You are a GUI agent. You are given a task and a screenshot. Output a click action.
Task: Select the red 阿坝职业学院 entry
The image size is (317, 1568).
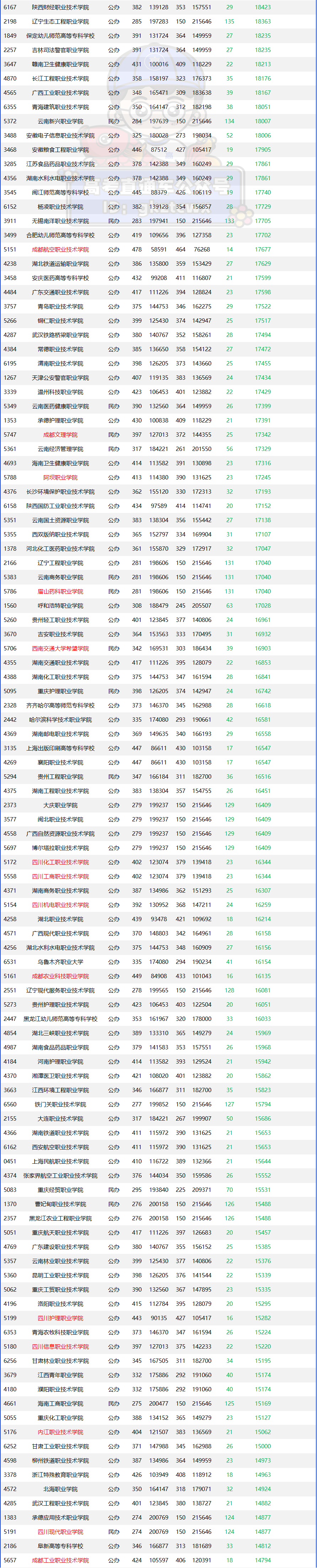click(x=60, y=478)
